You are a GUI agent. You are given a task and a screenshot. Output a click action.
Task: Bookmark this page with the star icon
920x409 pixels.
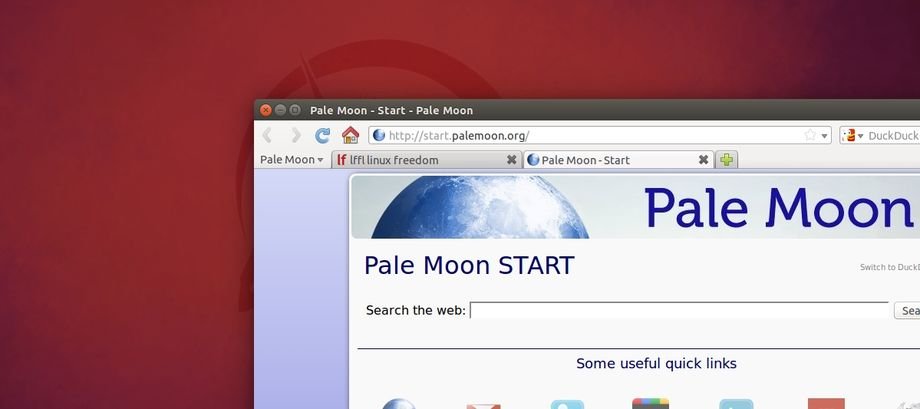click(x=810, y=136)
